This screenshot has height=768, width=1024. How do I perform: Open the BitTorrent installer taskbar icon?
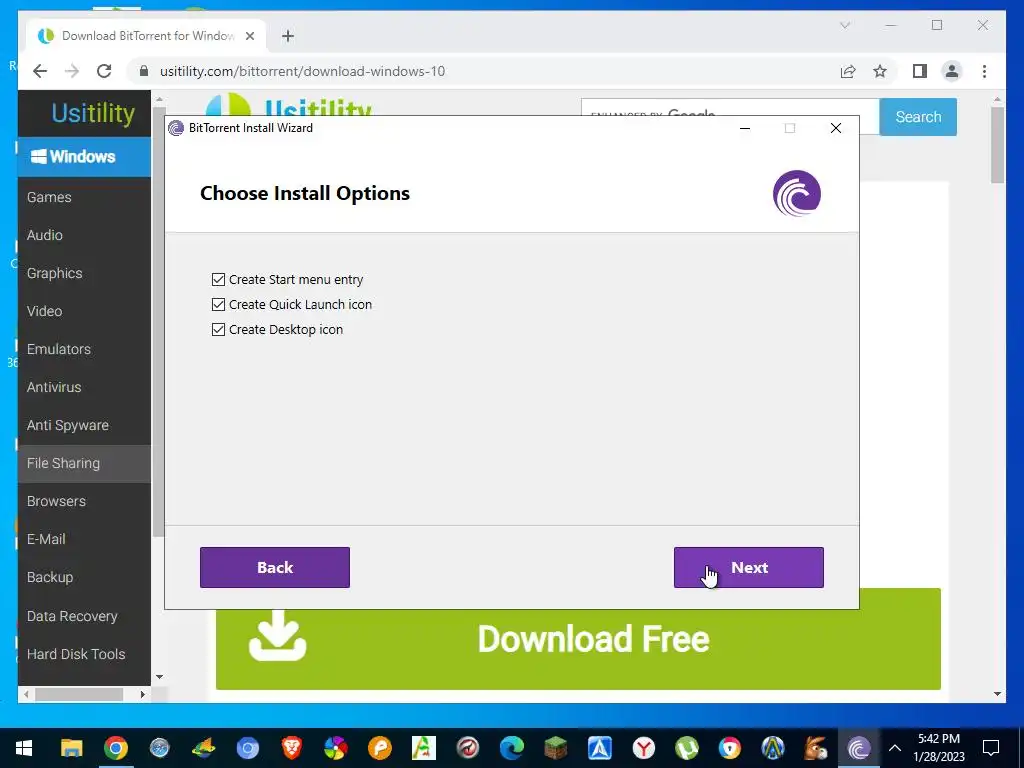point(858,748)
